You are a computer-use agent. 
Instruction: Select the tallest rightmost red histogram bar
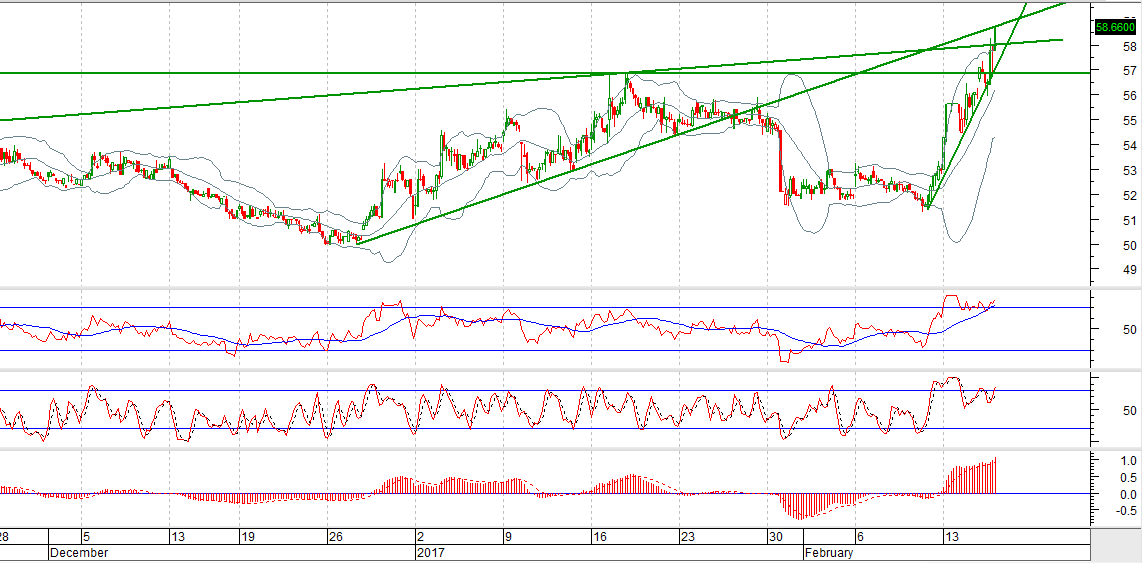[x=996, y=475]
